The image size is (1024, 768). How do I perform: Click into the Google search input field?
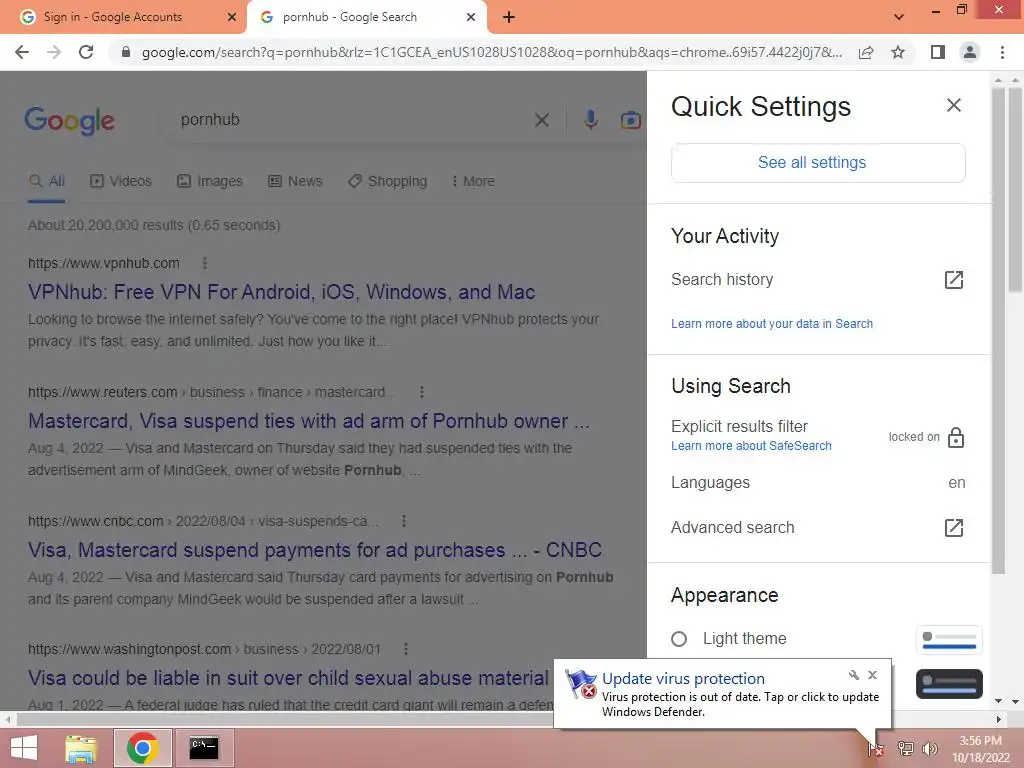pos(353,120)
